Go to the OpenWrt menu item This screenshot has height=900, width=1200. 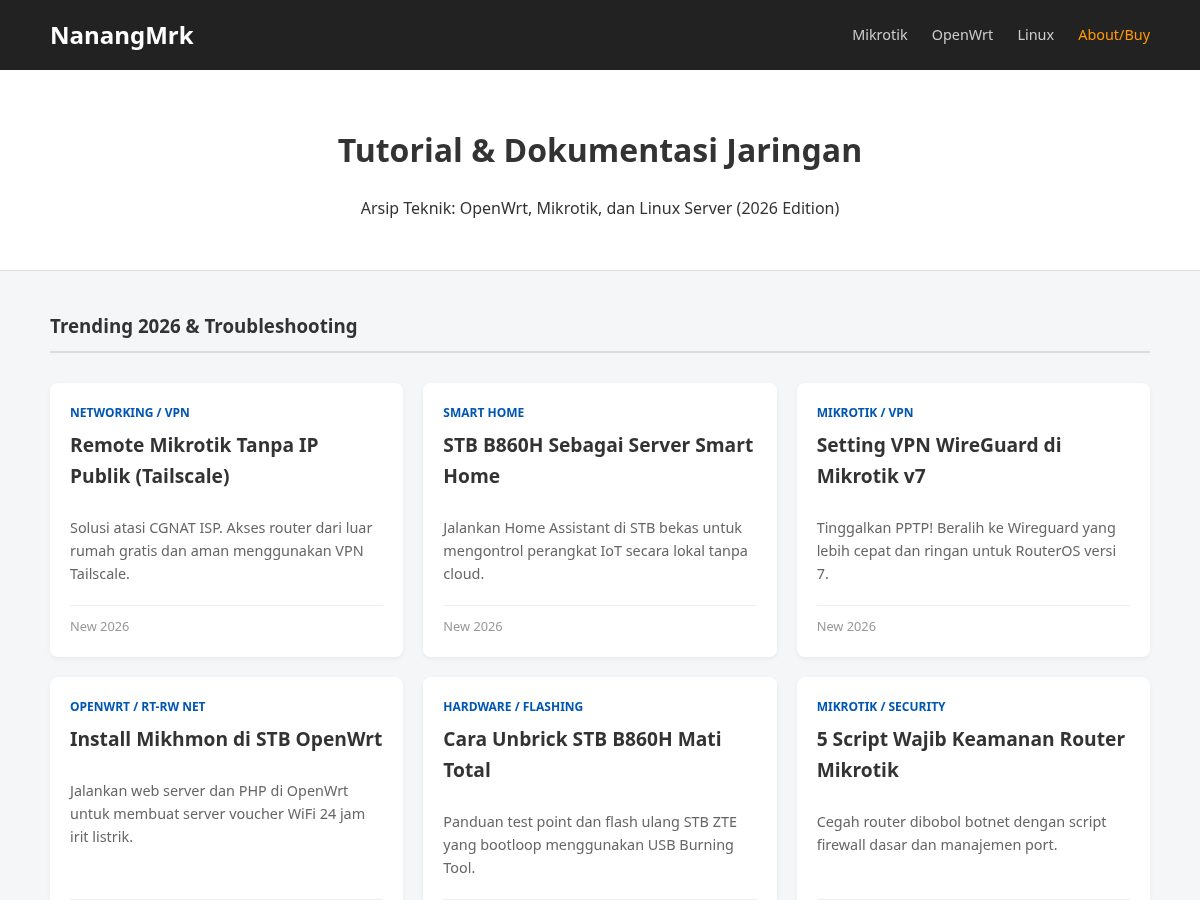[x=962, y=35]
